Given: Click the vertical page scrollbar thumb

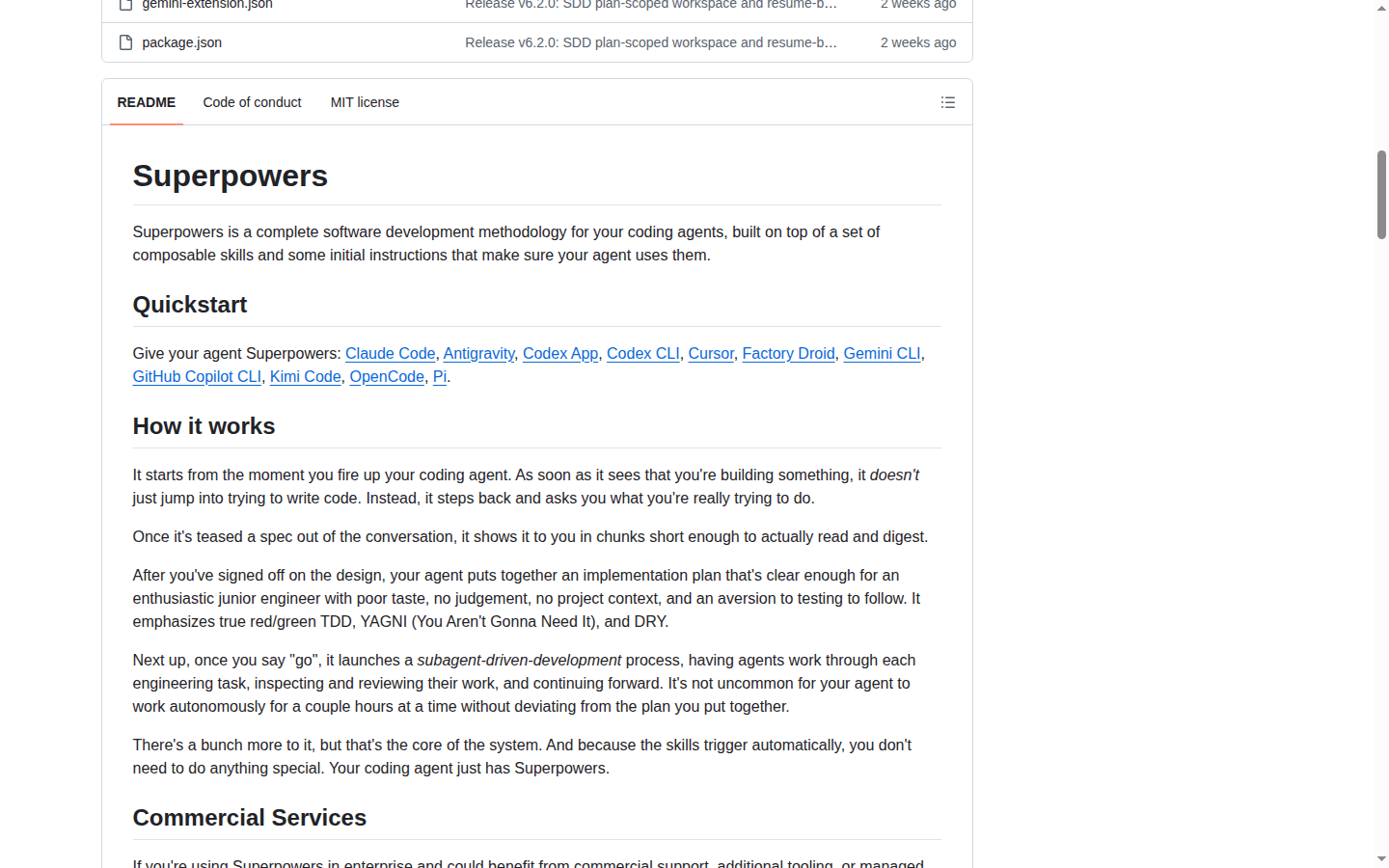Looking at the screenshot, I should 1381,195.
